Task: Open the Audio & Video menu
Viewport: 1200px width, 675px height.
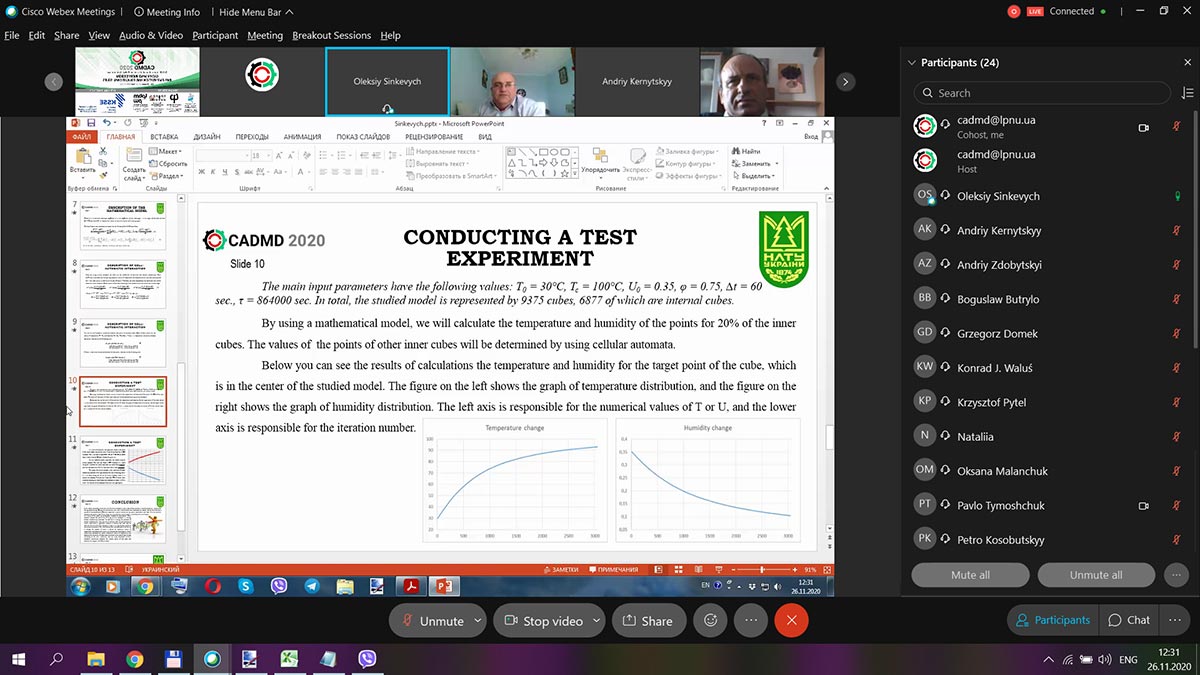Action: tap(151, 35)
